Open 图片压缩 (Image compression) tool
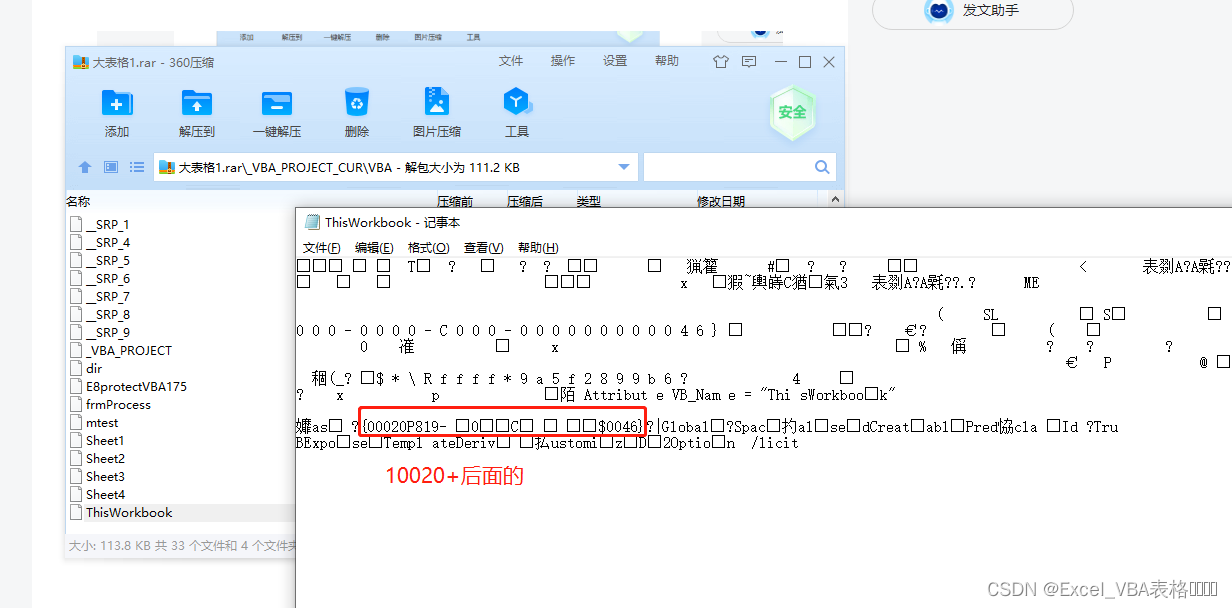Image resolution: width=1232 pixels, height=608 pixels. coord(437,102)
